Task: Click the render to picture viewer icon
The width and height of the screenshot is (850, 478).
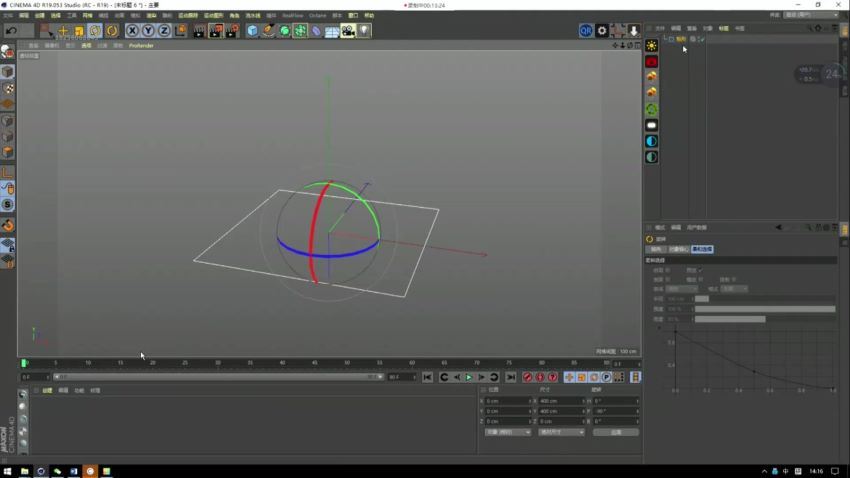Action: pos(216,31)
